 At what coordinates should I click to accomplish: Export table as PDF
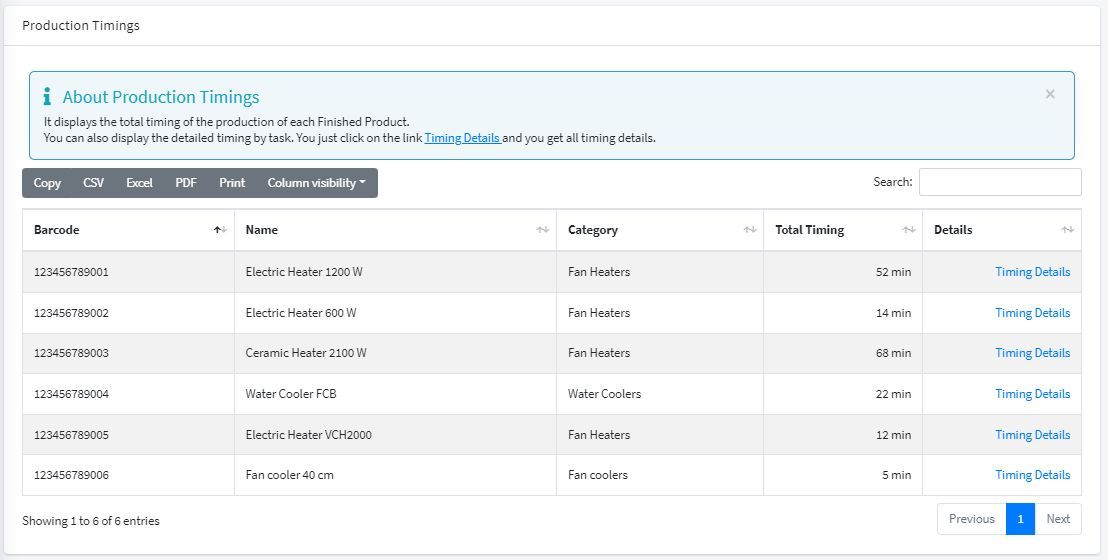click(x=186, y=182)
